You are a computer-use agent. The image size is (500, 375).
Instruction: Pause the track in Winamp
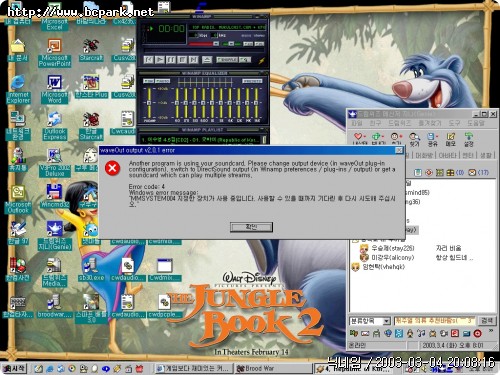point(171,60)
